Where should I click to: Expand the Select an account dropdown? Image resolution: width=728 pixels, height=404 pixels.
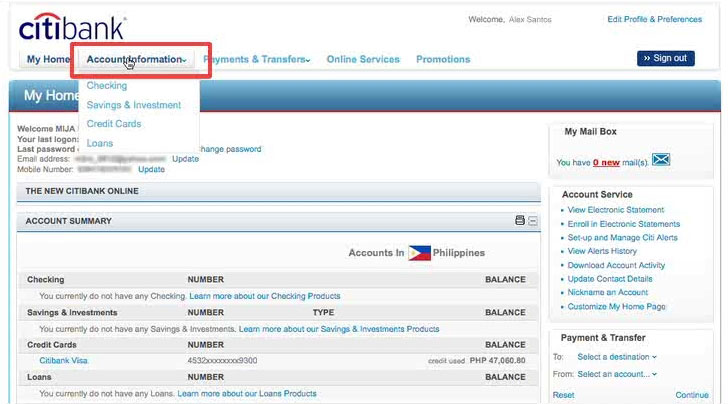(617, 374)
